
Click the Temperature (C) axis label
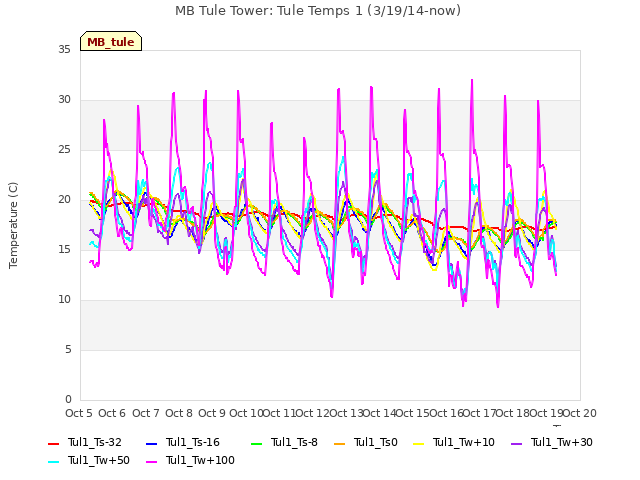click(13, 225)
